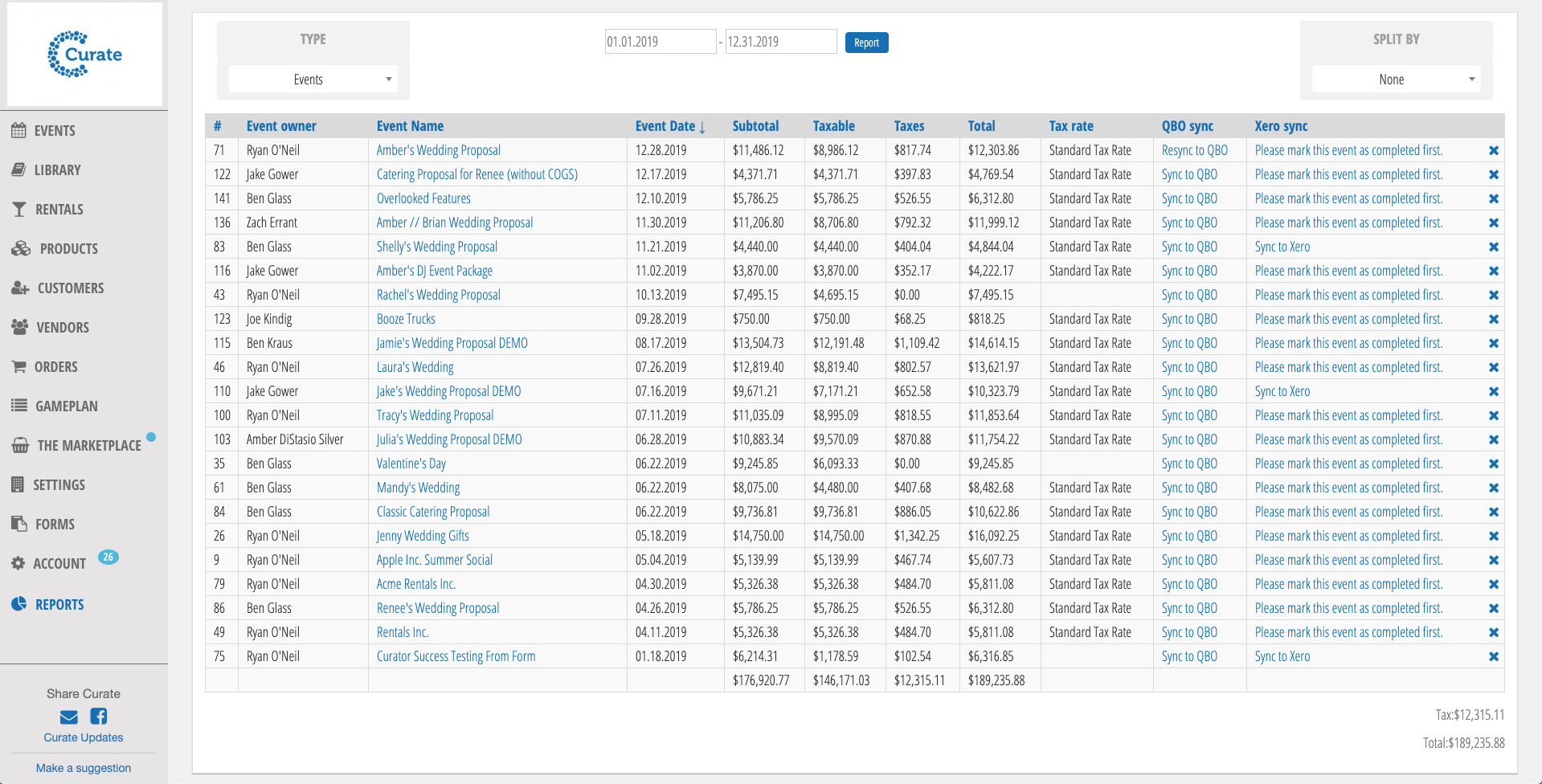
Task: Click the Products icon in sidebar
Action: 20,248
